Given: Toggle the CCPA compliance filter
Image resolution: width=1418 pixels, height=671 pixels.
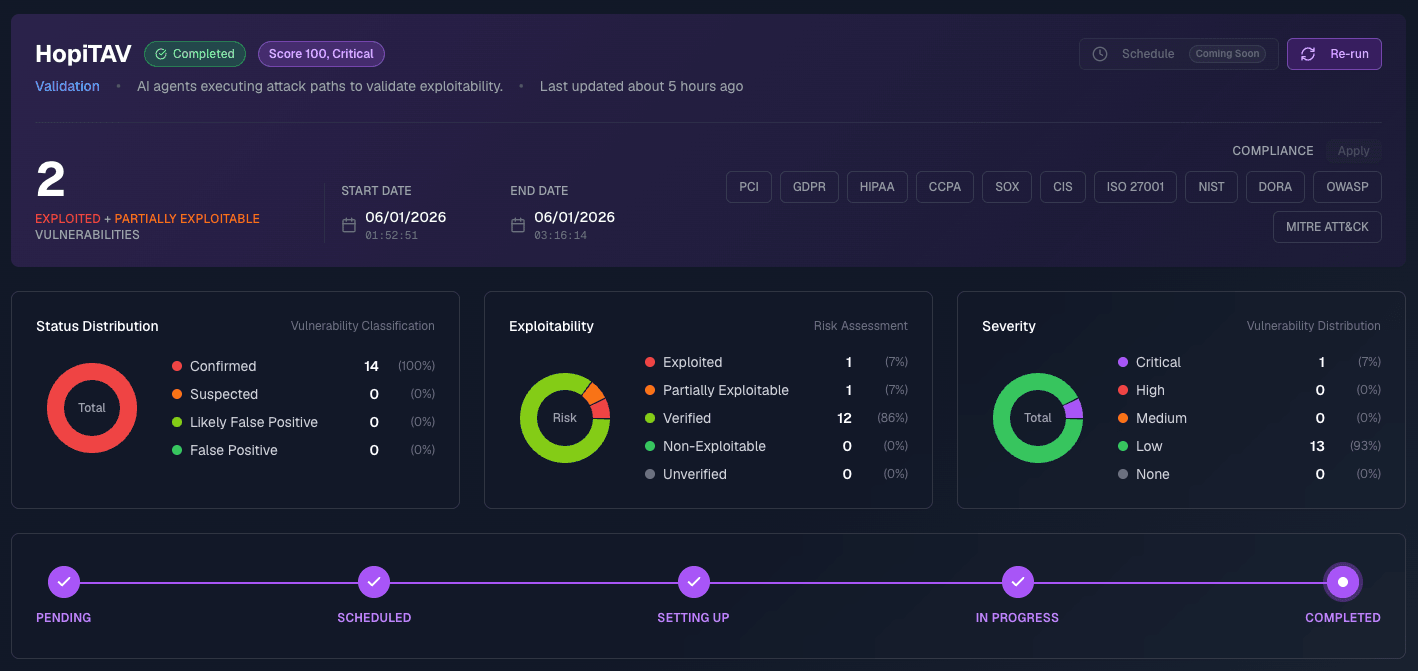Looking at the screenshot, I should click(945, 187).
